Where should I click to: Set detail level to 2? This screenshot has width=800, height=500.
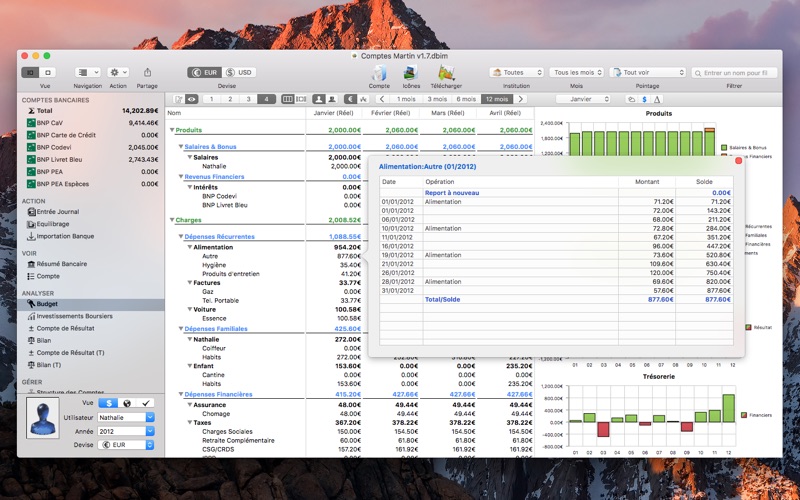point(230,99)
